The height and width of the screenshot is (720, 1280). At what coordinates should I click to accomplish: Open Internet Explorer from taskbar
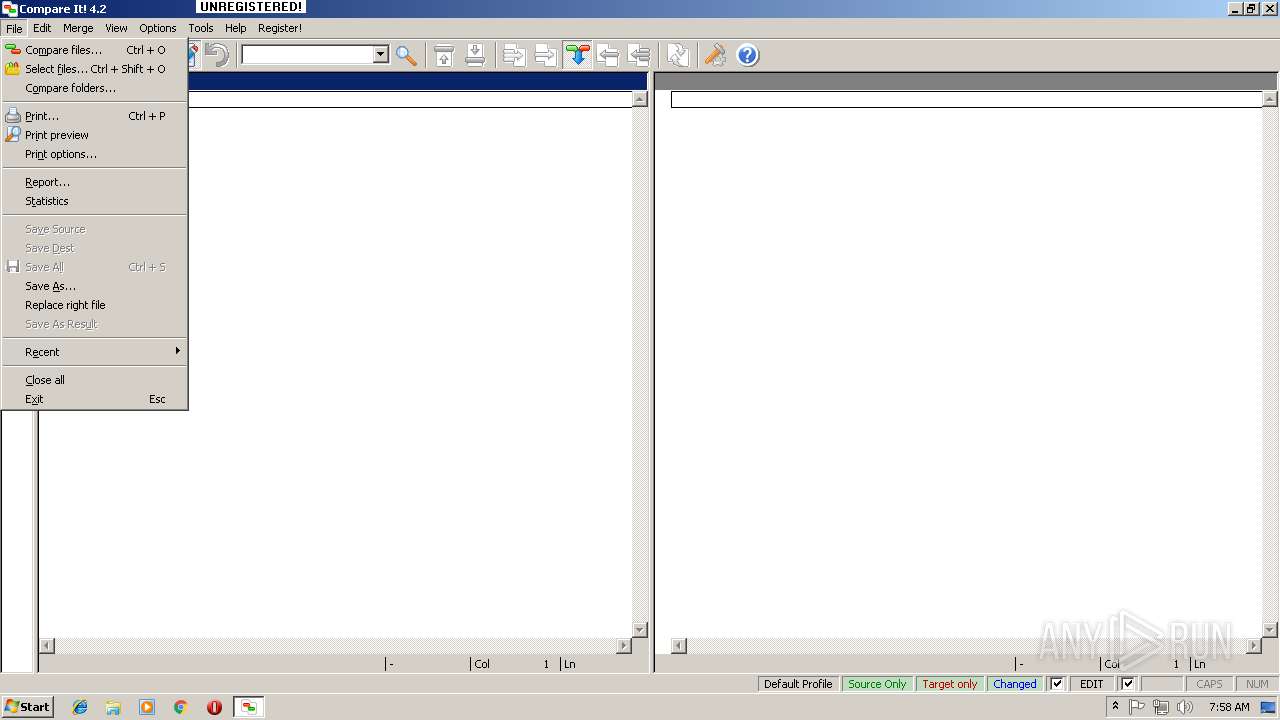click(80, 707)
